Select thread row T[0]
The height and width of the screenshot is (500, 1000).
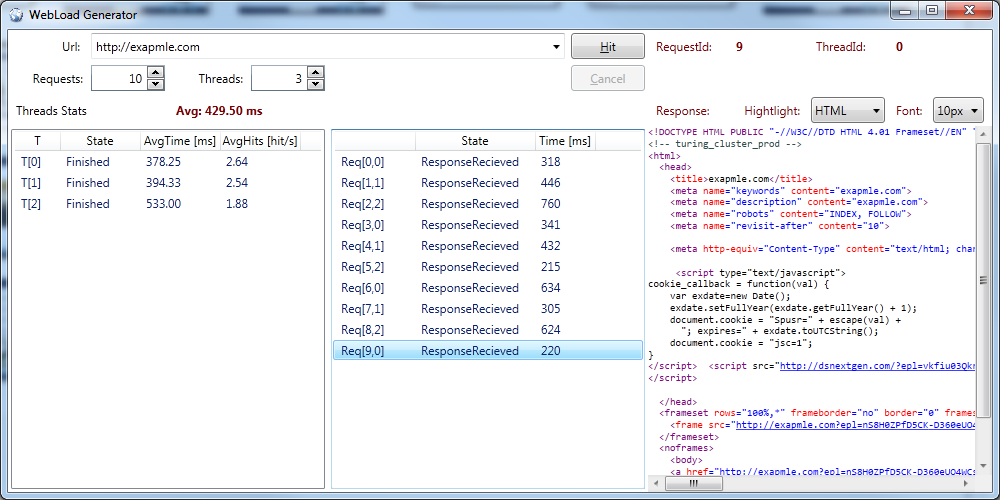tap(168, 162)
